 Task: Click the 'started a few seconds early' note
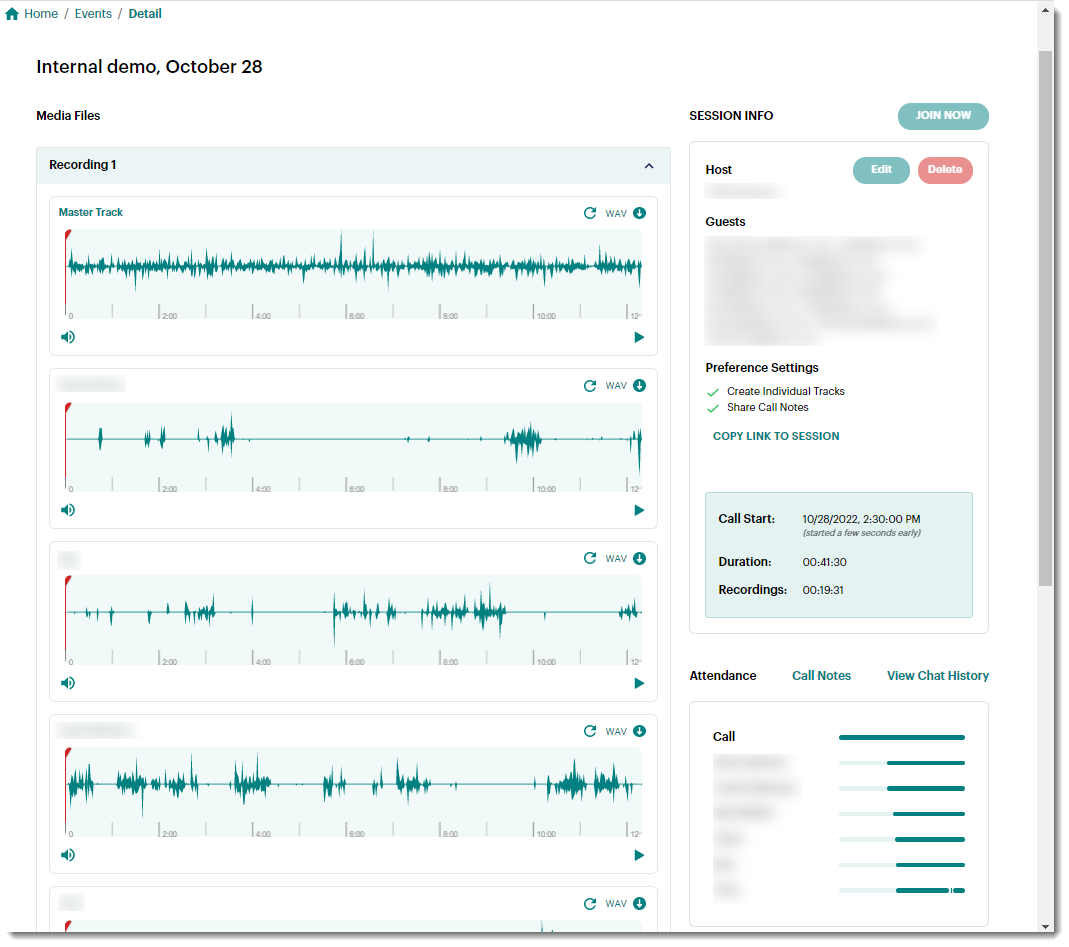862,533
